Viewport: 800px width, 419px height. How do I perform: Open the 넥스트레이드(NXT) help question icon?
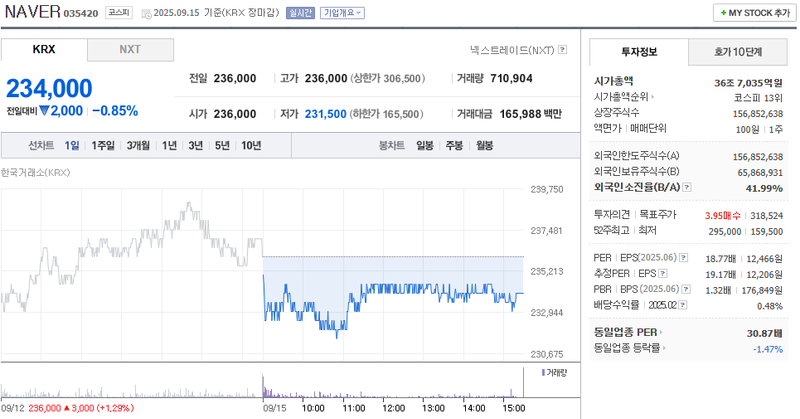coord(562,50)
